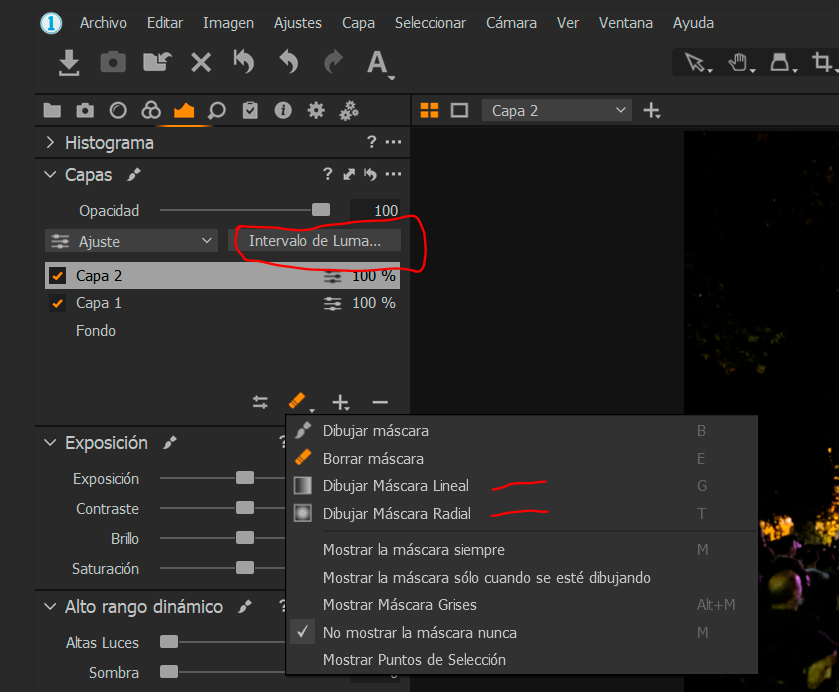Select the Fondo background layer row
Screen dimensions: 839x692
223,330
